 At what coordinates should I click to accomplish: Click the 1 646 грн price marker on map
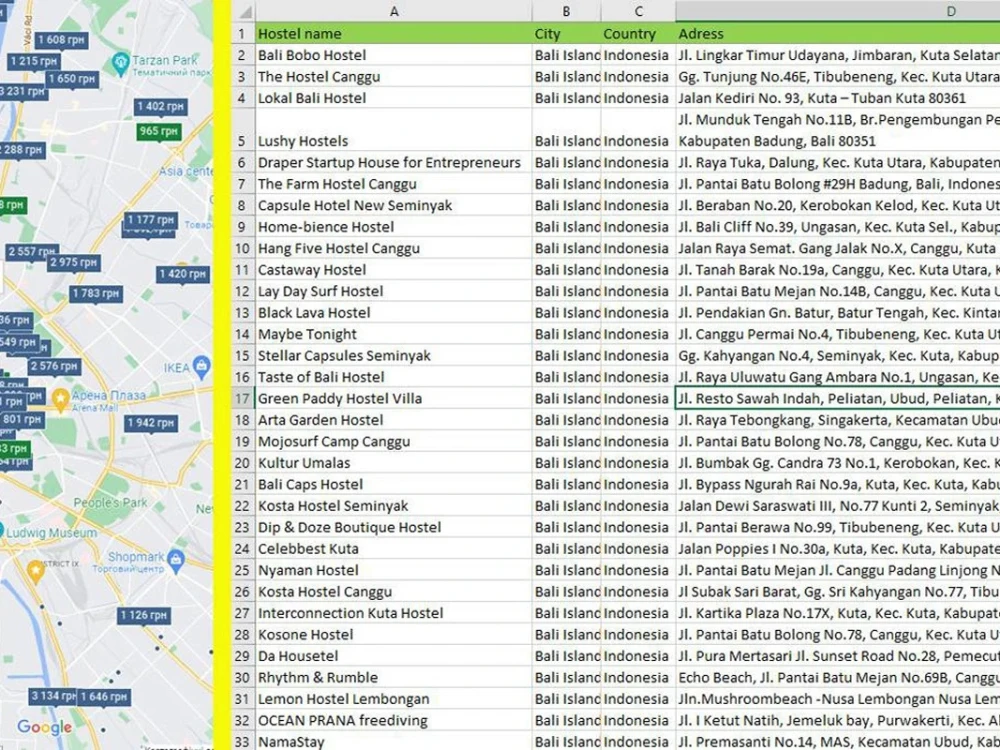click(103, 696)
